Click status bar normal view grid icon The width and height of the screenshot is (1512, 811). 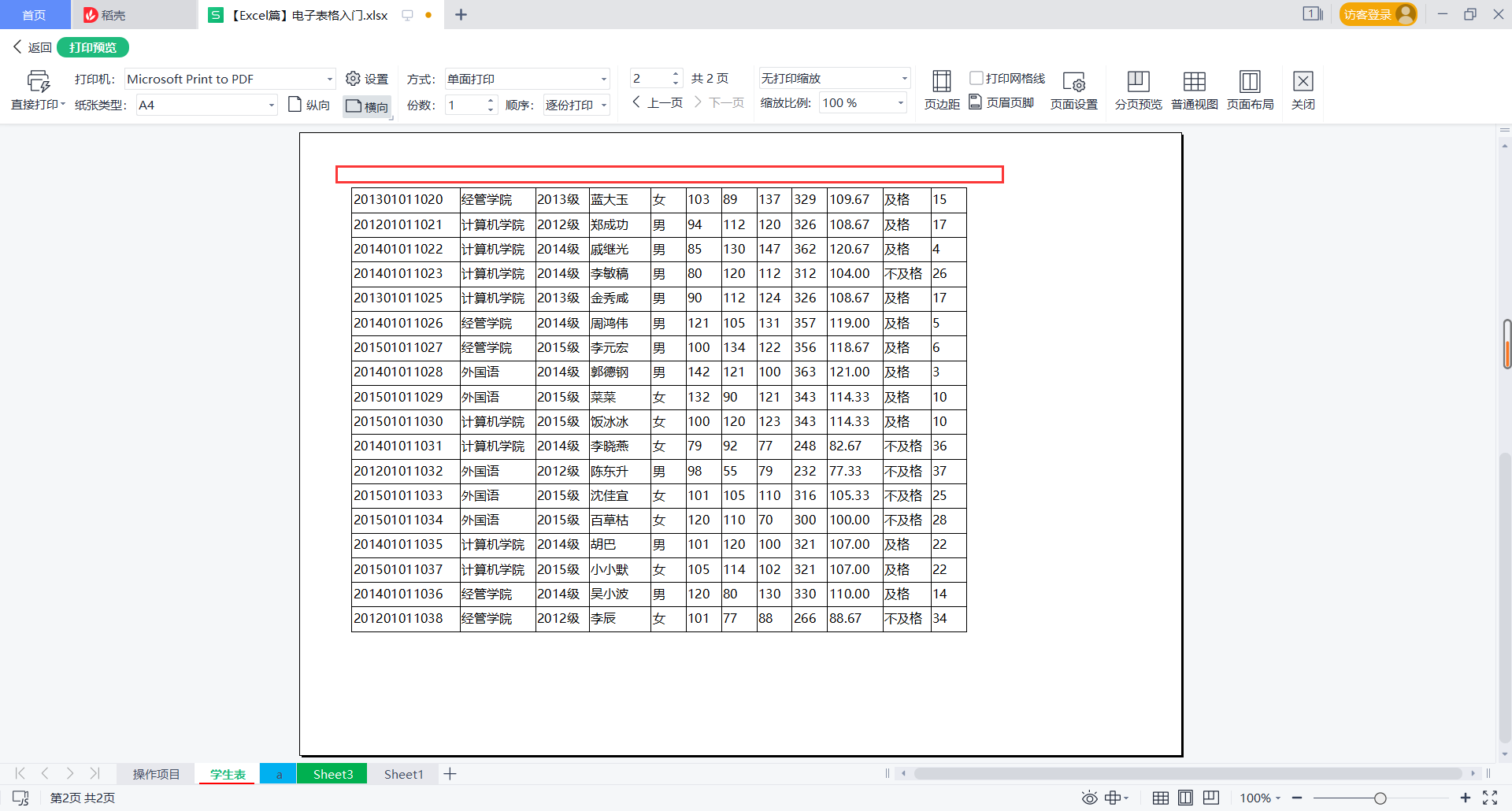click(1160, 798)
